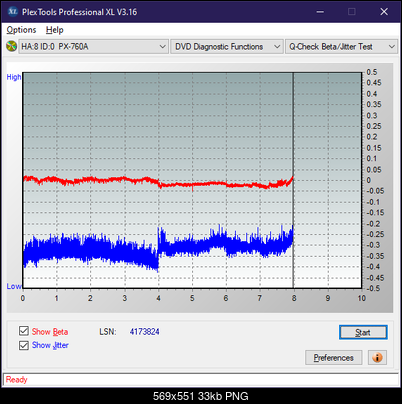Click the 10 label on horizontal axis

[x=362, y=298]
